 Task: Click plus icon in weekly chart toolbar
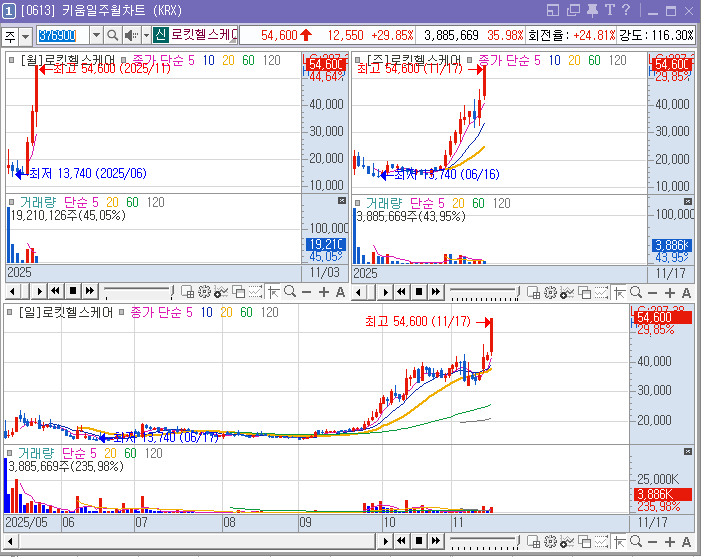670,293
